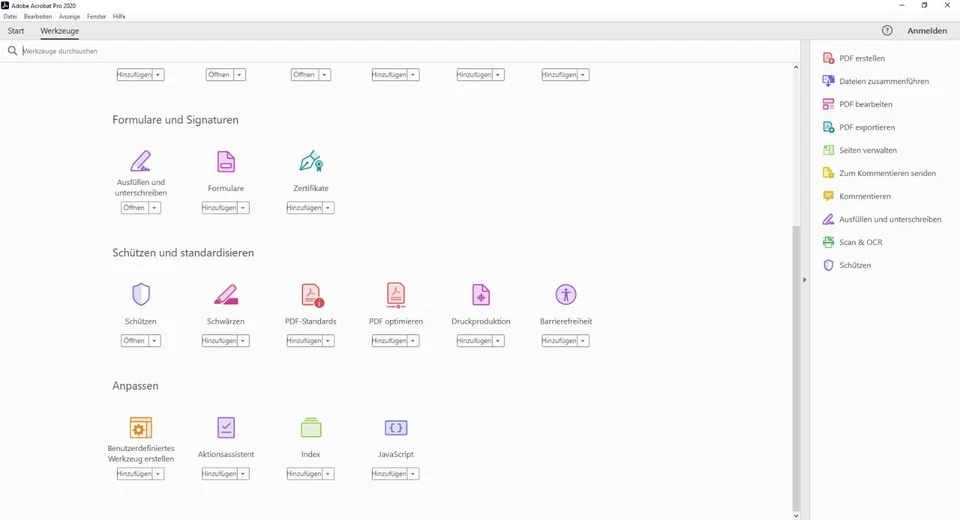Expand dropdown arrow next to Zertifikate Hinzufügen
960x520 pixels.
[328, 208]
